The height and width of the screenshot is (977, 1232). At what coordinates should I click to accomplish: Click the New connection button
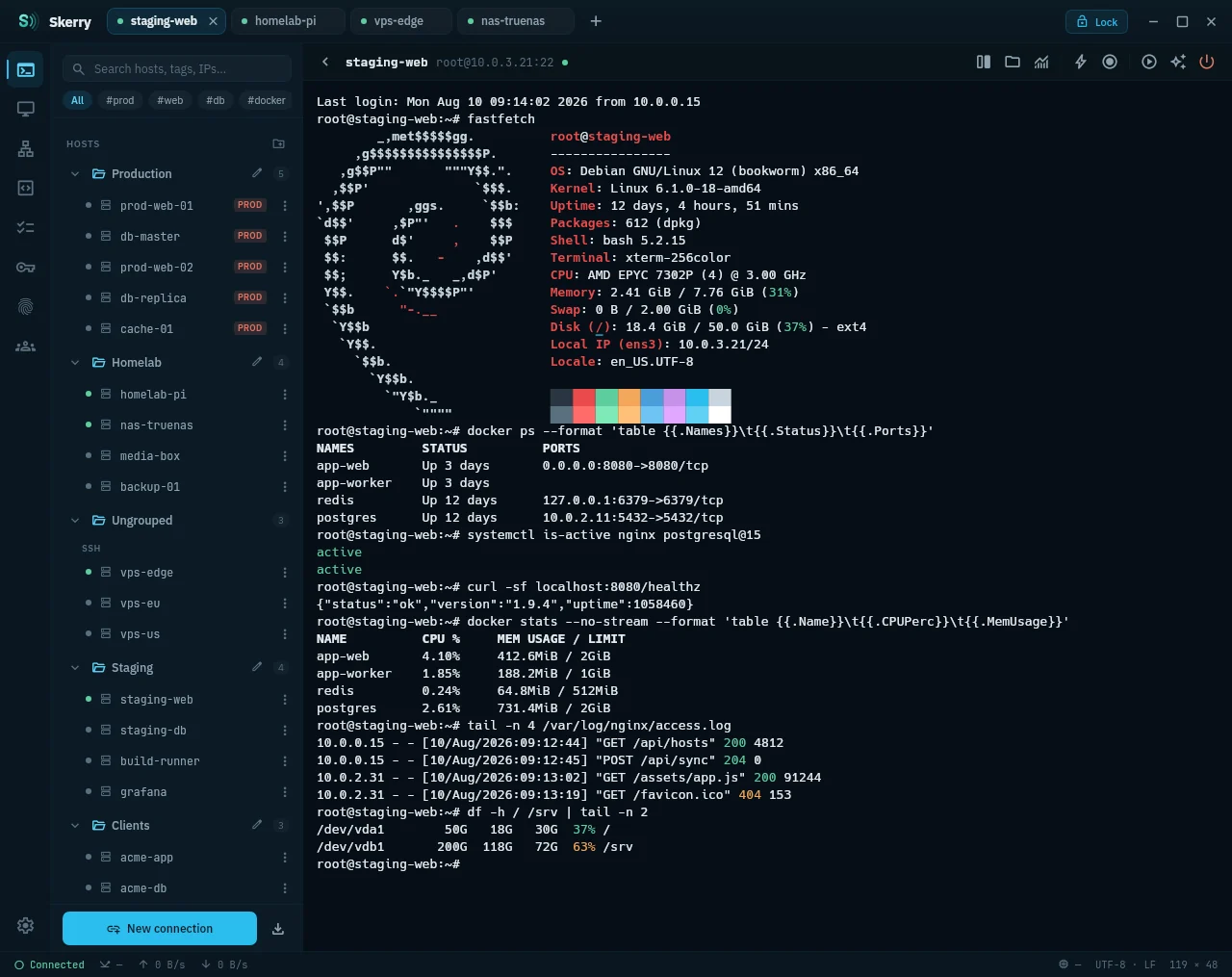coord(160,929)
